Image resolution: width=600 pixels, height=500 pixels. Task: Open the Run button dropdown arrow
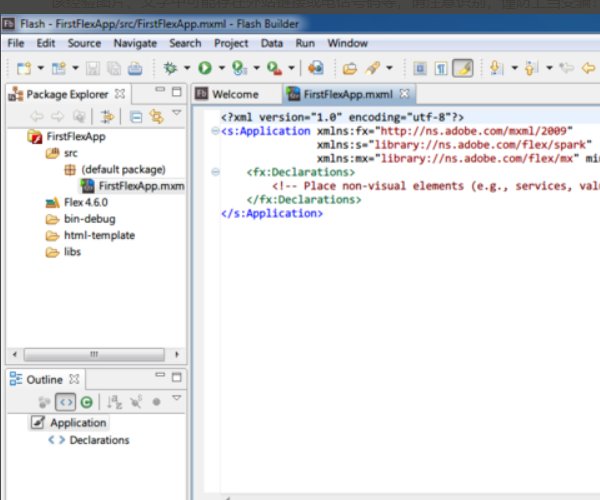pos(220,68)
